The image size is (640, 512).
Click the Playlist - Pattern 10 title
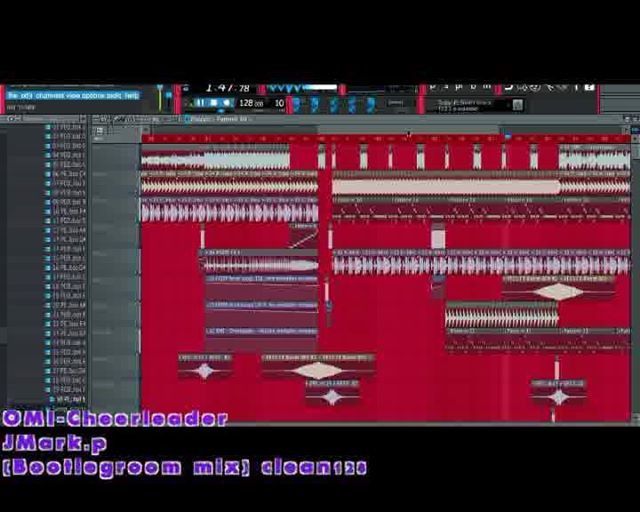click(x=220, y=119)
